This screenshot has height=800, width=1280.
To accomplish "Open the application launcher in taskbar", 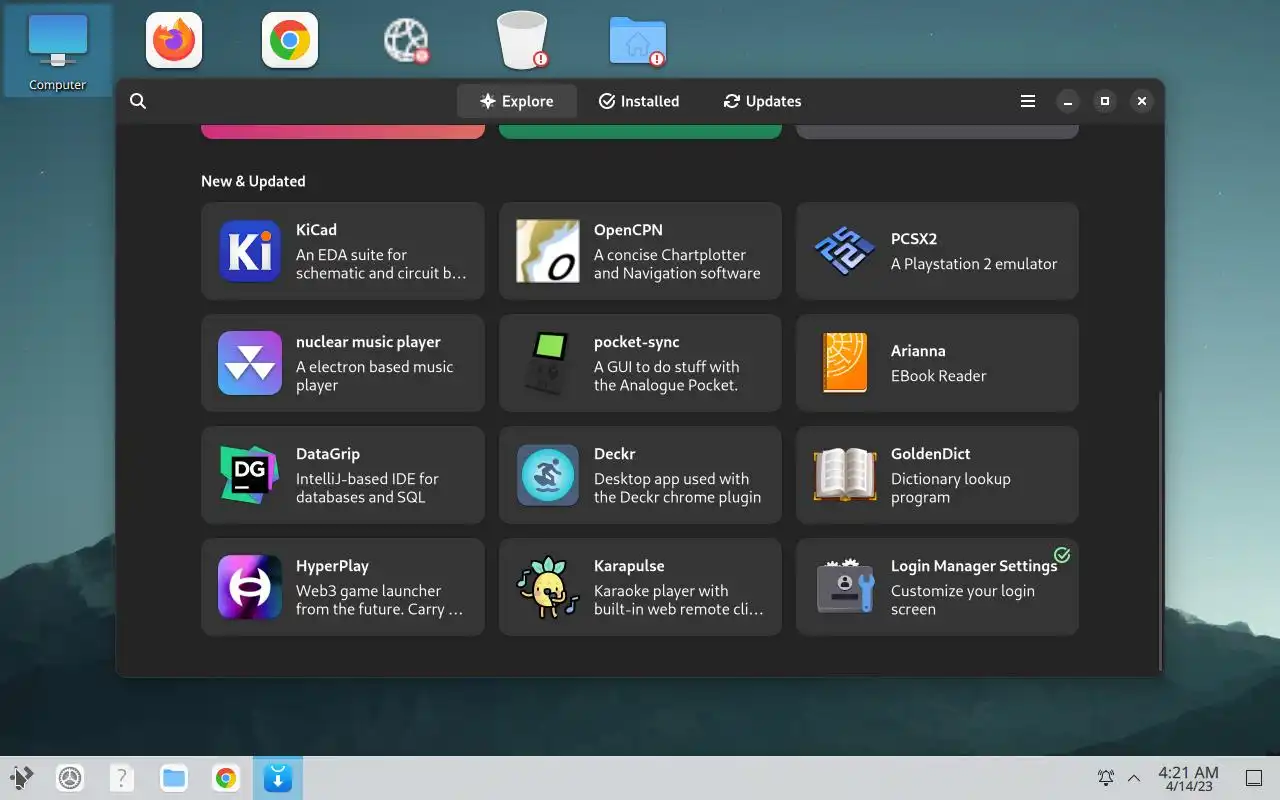I will pyautogui.click(x=21, y=778).
